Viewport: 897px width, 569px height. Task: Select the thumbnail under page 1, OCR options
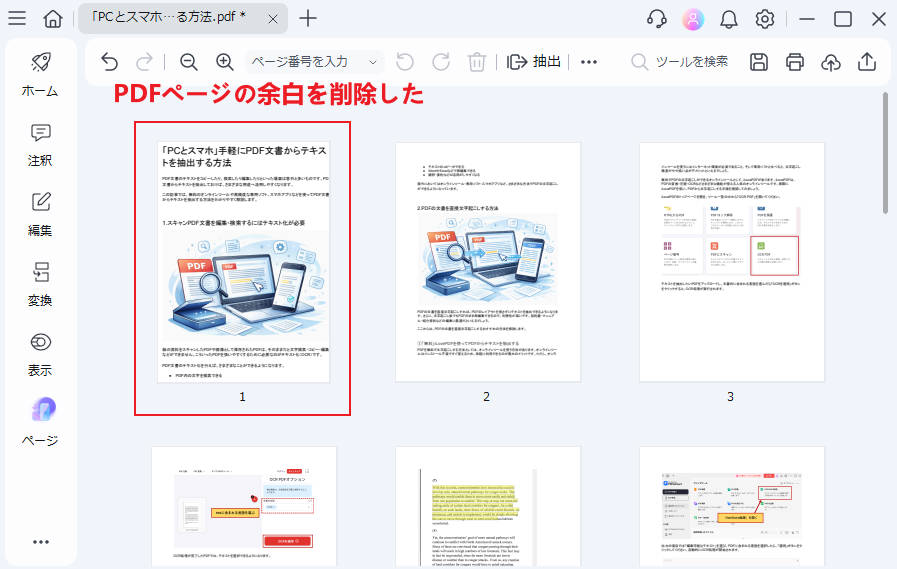click(x=244, y=508)
